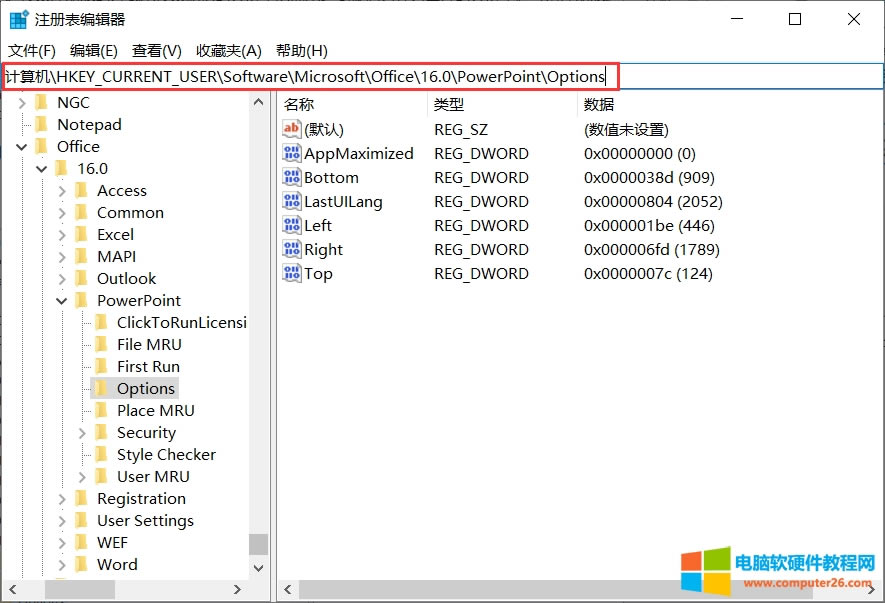Open the 帮助(H) help menu
The height and width of the screenshot is (603, 885).
[301, 50]
